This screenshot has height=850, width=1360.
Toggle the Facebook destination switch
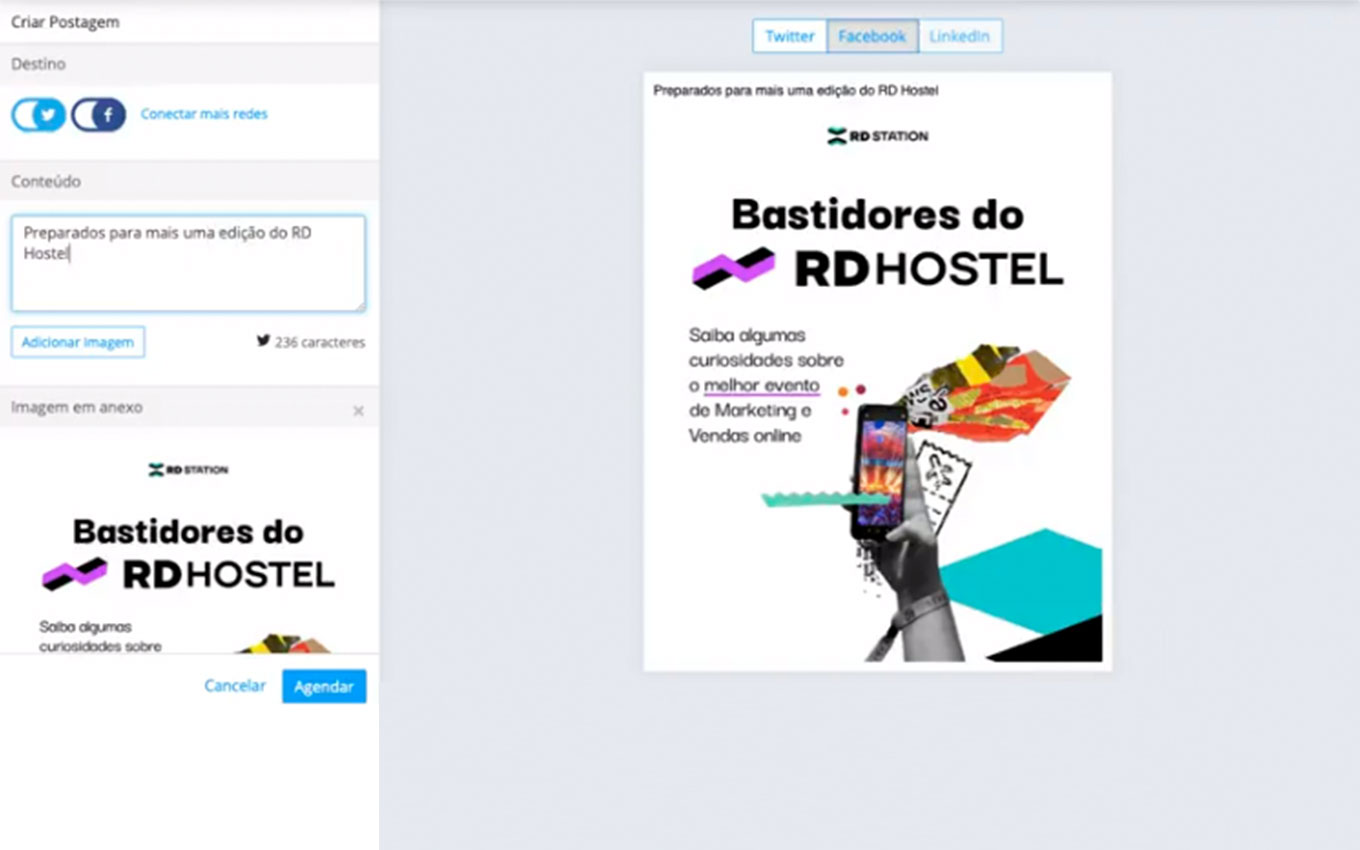point(98,115)
